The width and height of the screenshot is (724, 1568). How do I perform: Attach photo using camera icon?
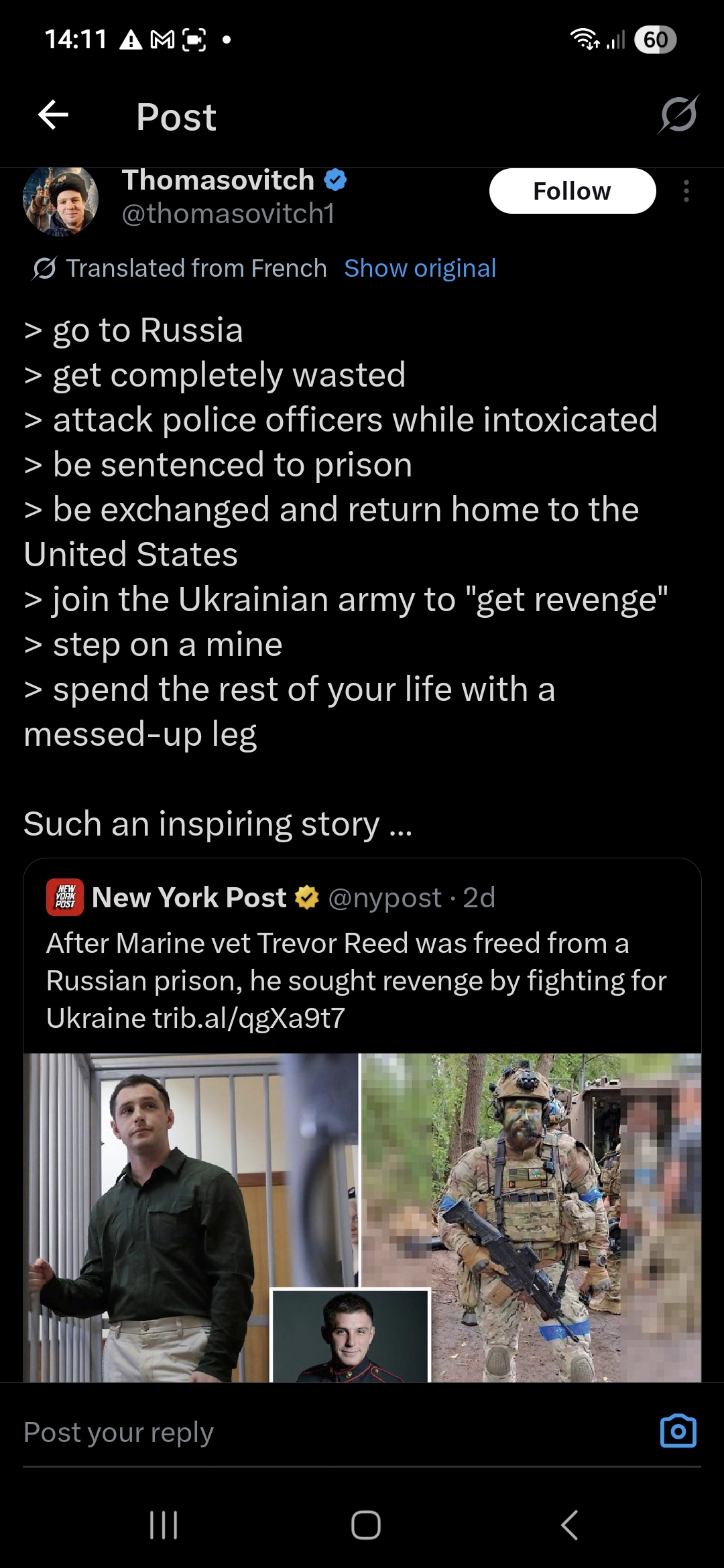[678, 1432]
